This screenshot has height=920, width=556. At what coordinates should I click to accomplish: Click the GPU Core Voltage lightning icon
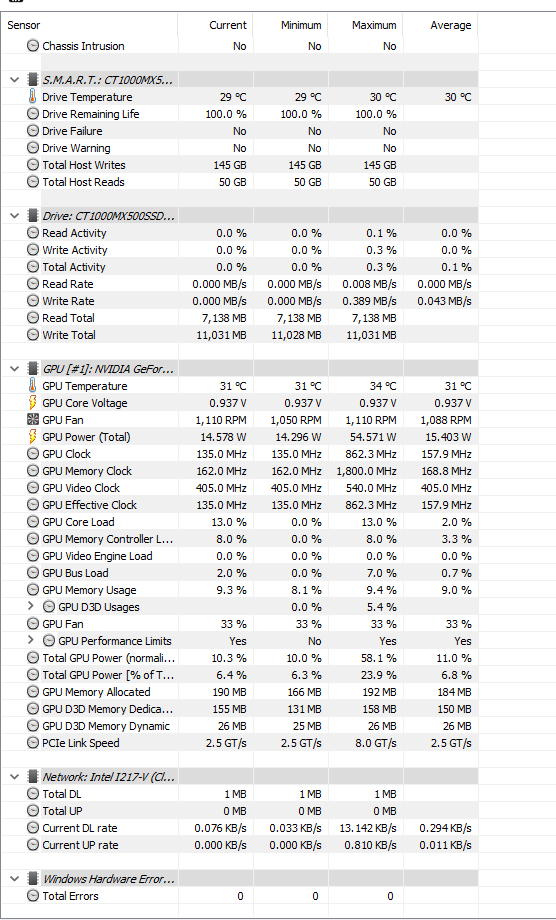33,403
